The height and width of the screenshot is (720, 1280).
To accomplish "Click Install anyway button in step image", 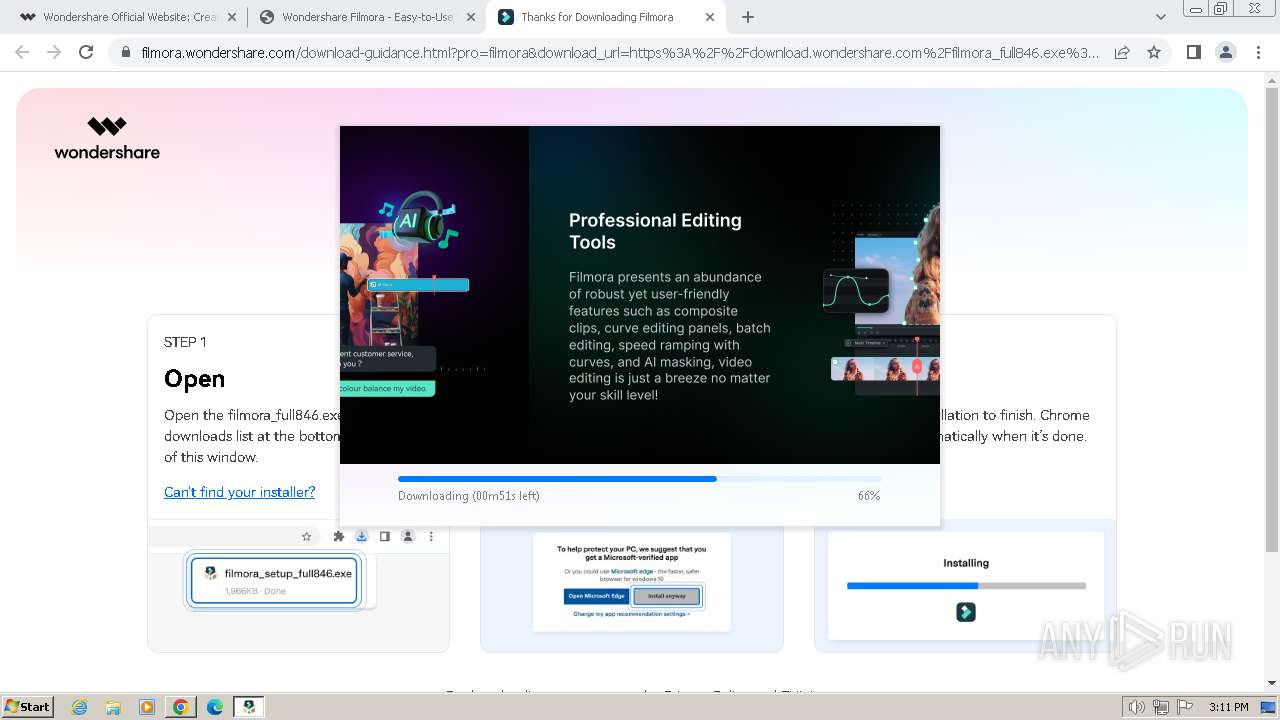I will [667, 596].
